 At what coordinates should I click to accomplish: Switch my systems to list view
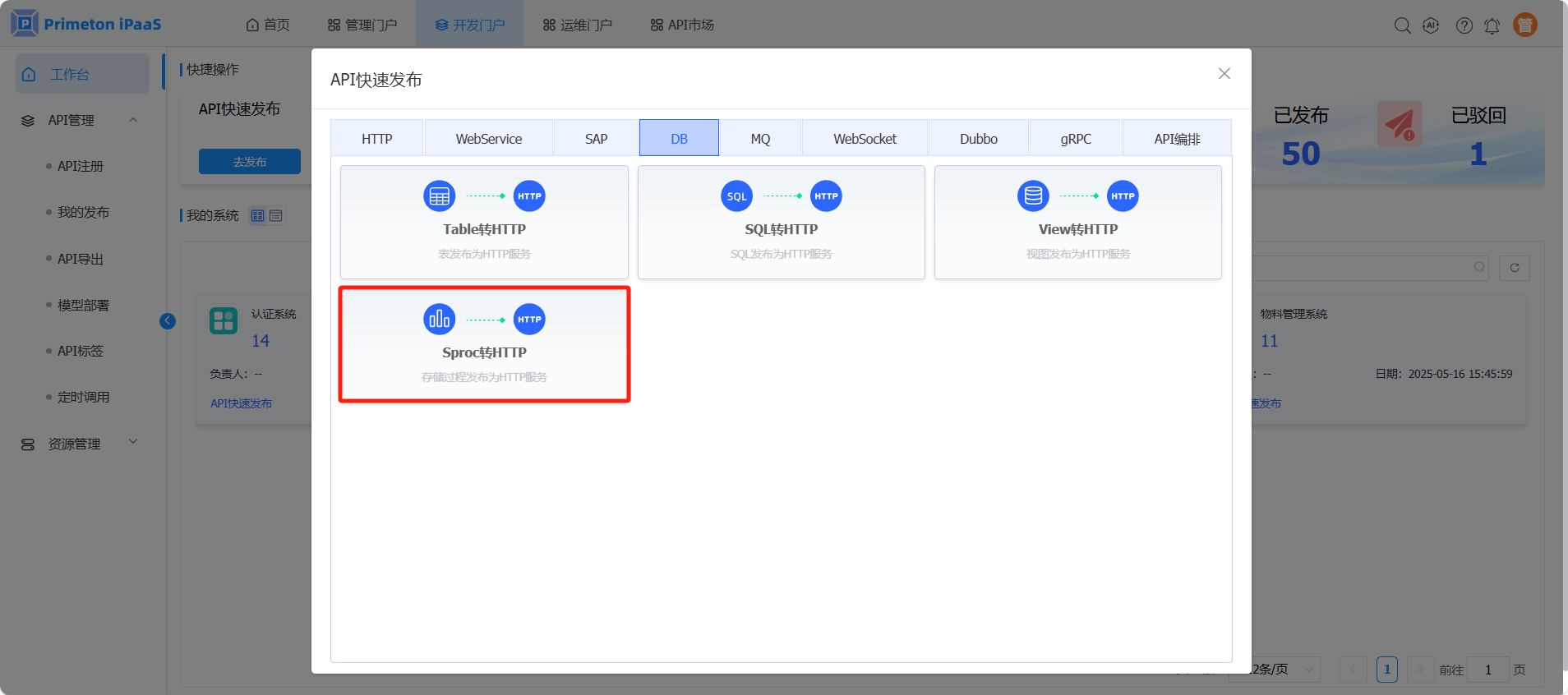point(276,216)
